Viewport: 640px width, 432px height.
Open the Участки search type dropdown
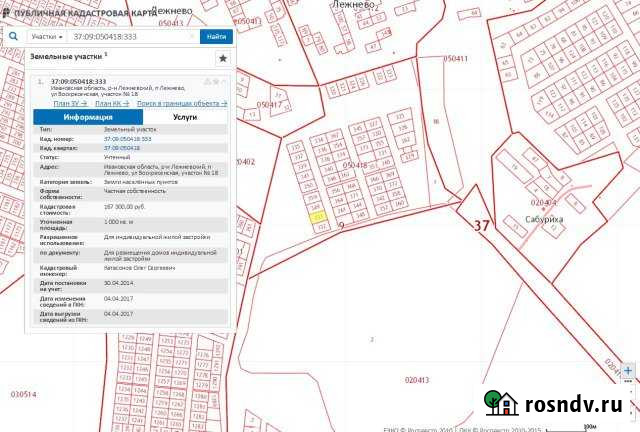click(47, 36)
